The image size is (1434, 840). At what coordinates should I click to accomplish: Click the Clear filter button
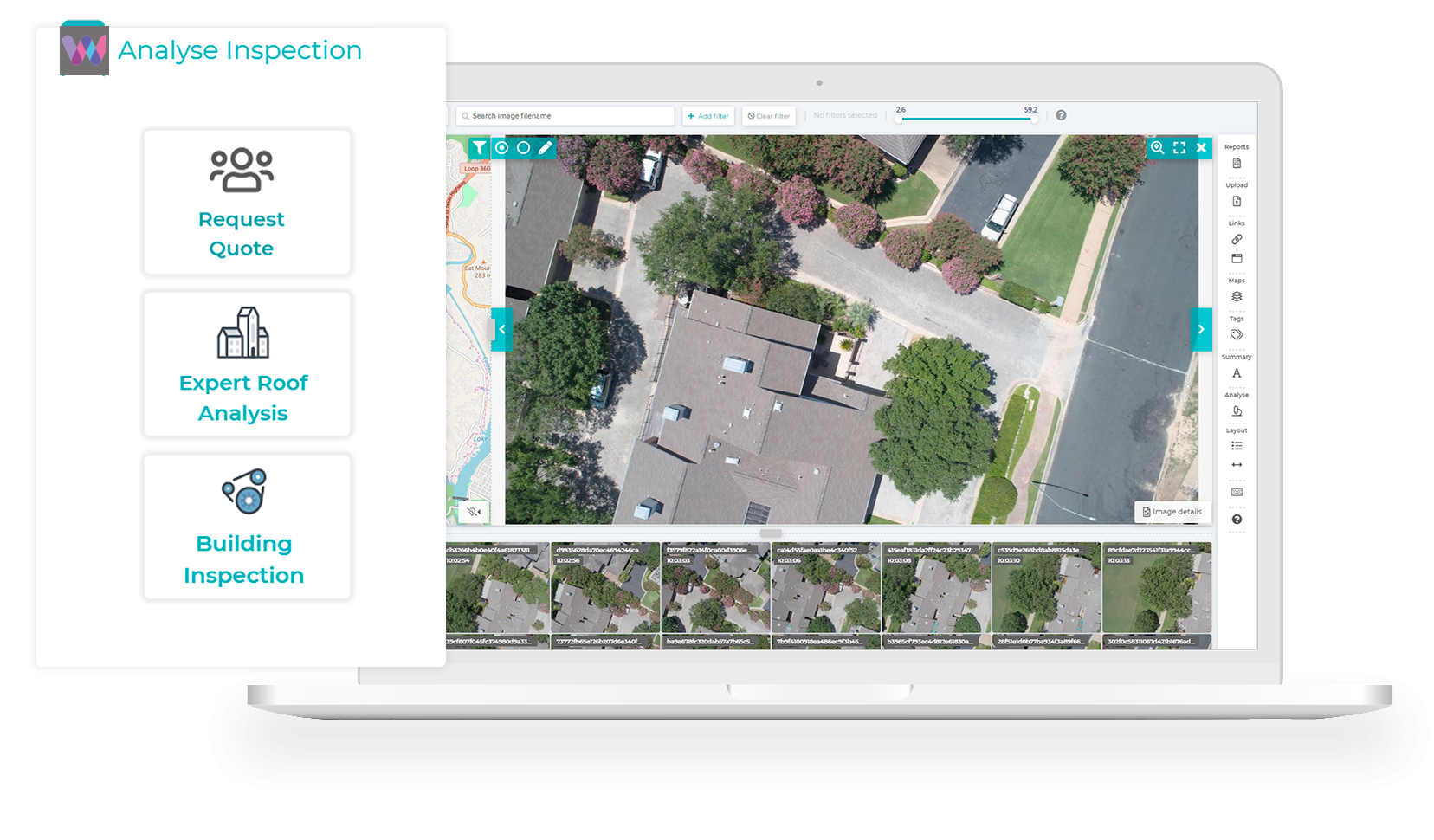(769, 116)
